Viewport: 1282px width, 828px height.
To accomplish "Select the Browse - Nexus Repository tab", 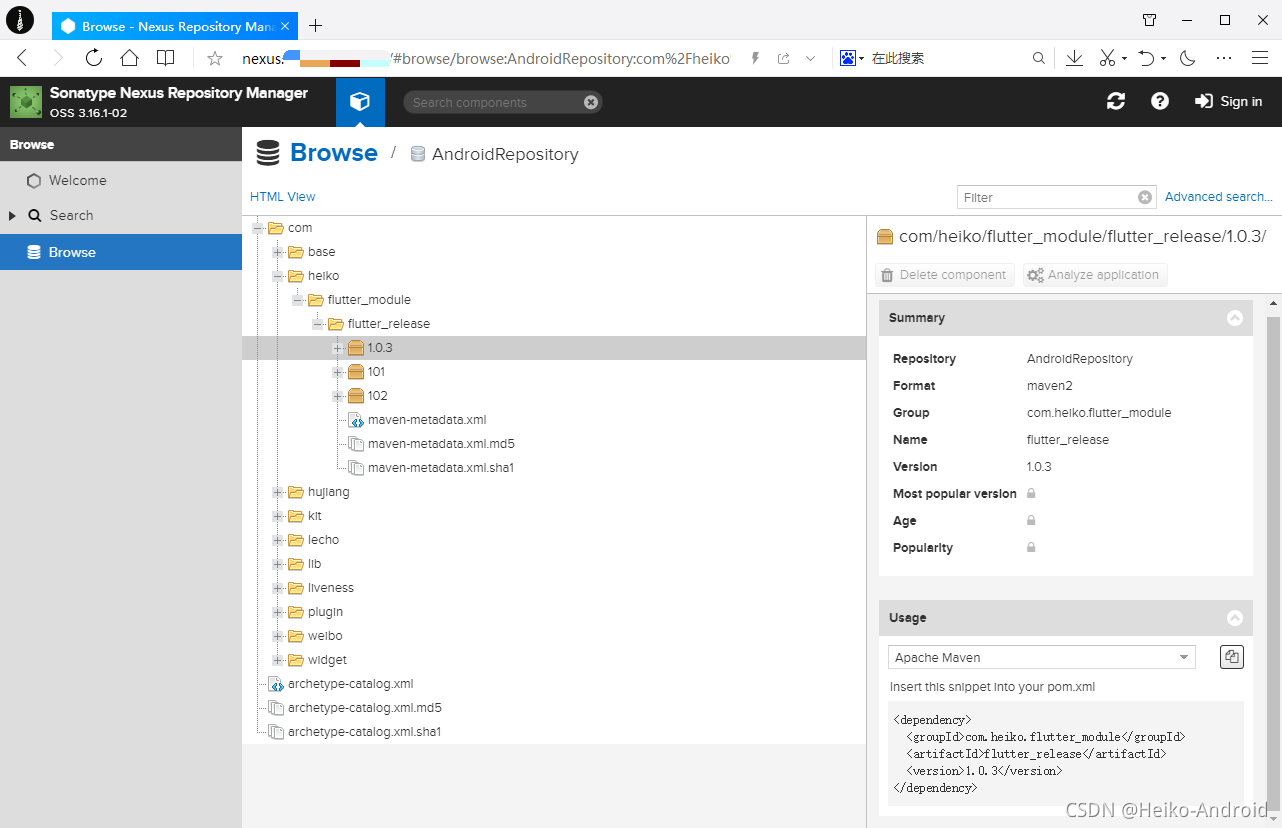I will click(x=175, y=27).
